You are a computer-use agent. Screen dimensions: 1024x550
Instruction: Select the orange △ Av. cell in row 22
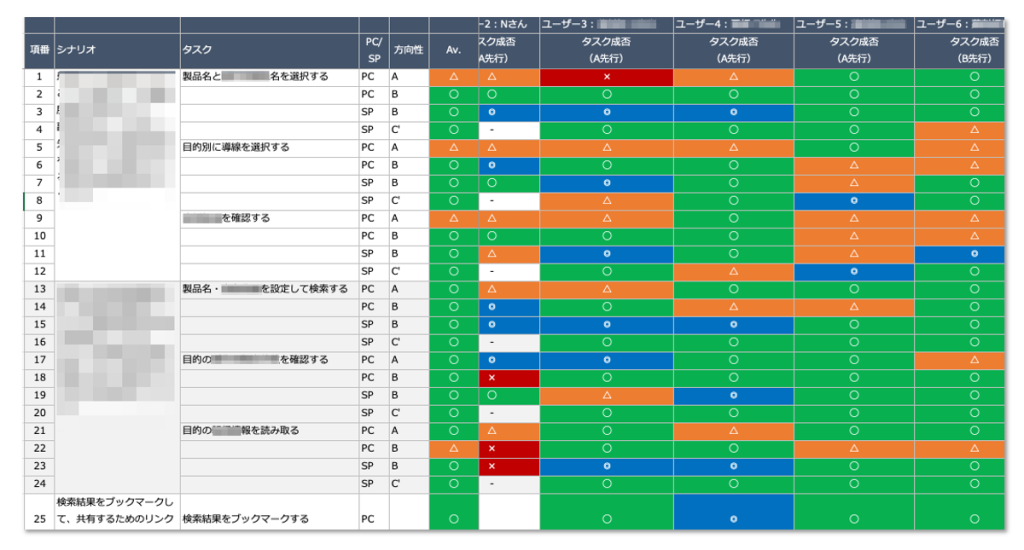click(x=453, y=449)
